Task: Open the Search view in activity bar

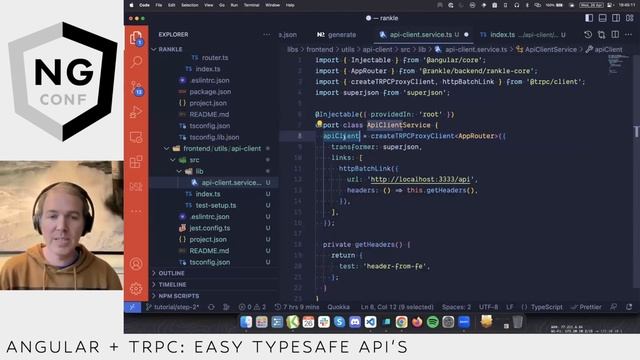Action: coord(136,62)
